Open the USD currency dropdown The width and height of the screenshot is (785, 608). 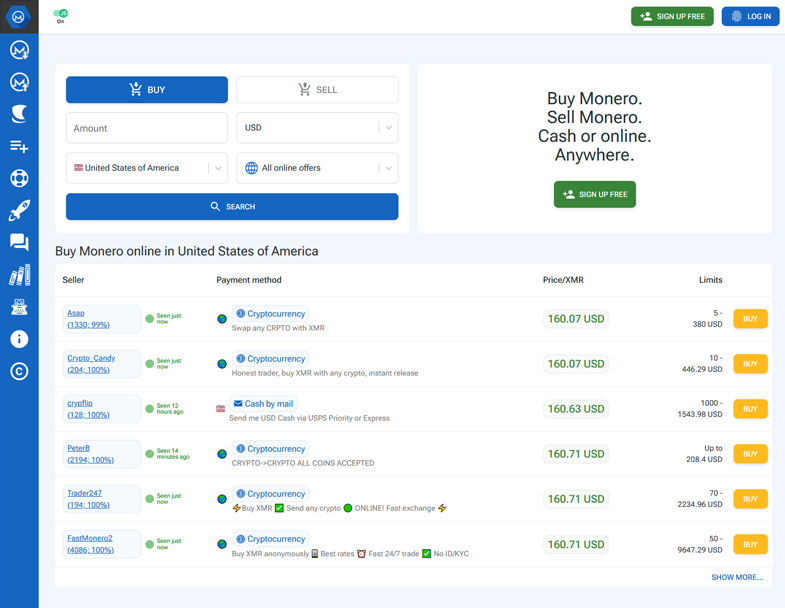[x=317, y=128]
